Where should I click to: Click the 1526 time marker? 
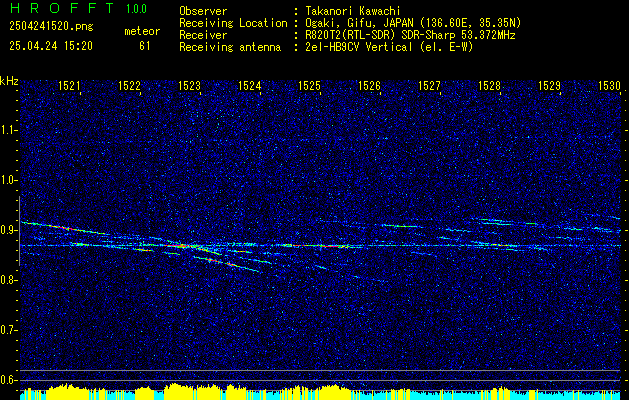pos(369,86)
